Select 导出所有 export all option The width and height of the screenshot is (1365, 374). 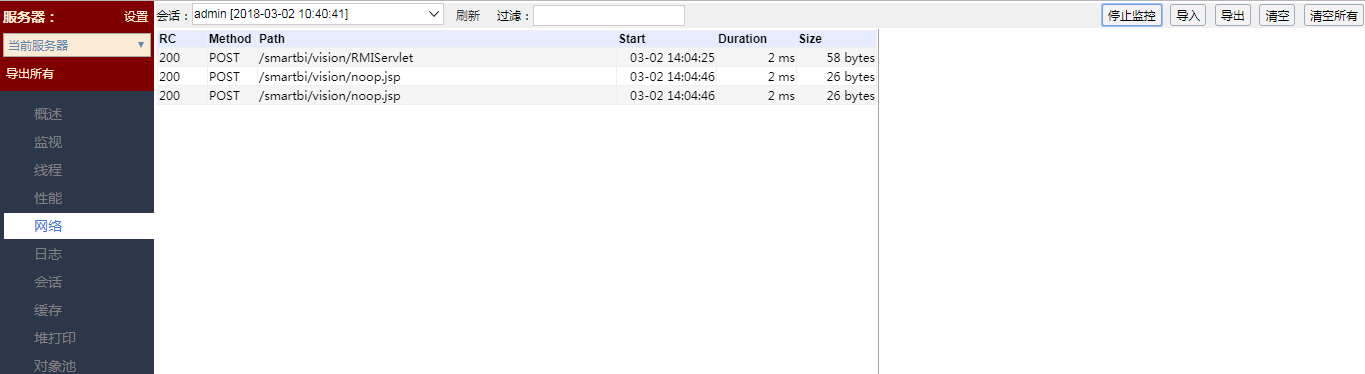(x=30, y=73)
